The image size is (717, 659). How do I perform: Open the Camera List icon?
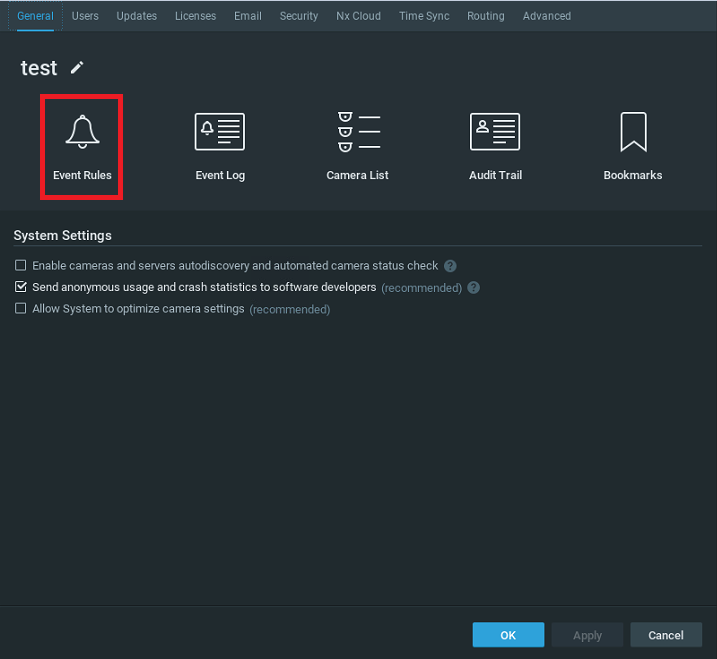[358, 133]
